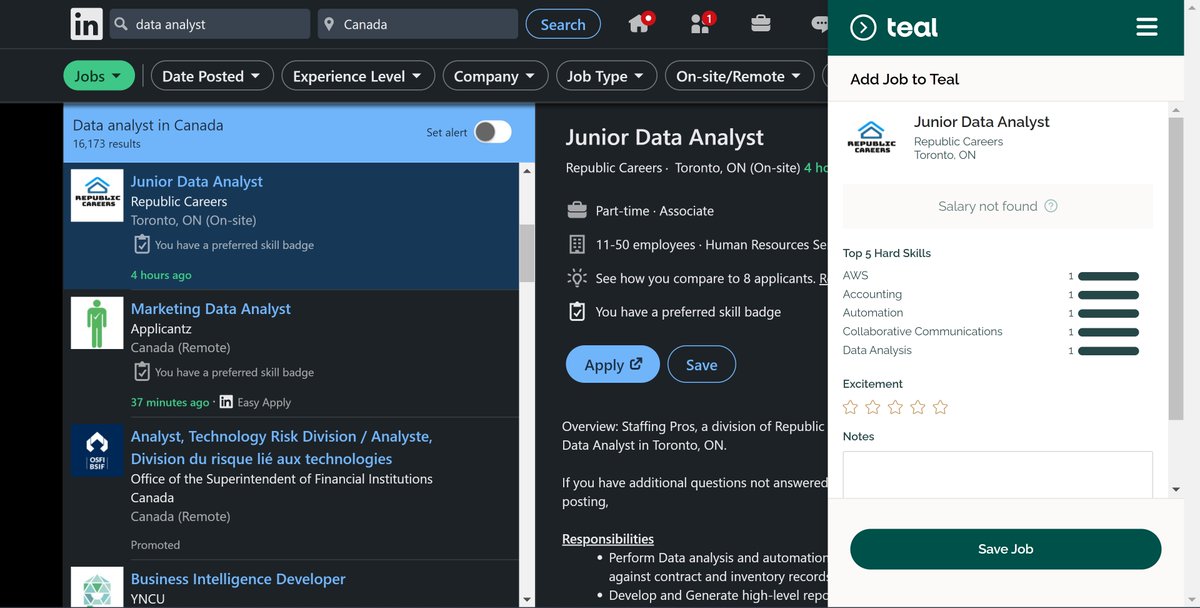Viewport: 1200px width, 608px height.
Task: Toggle the Set alert switch
Action: click(492, 132)
